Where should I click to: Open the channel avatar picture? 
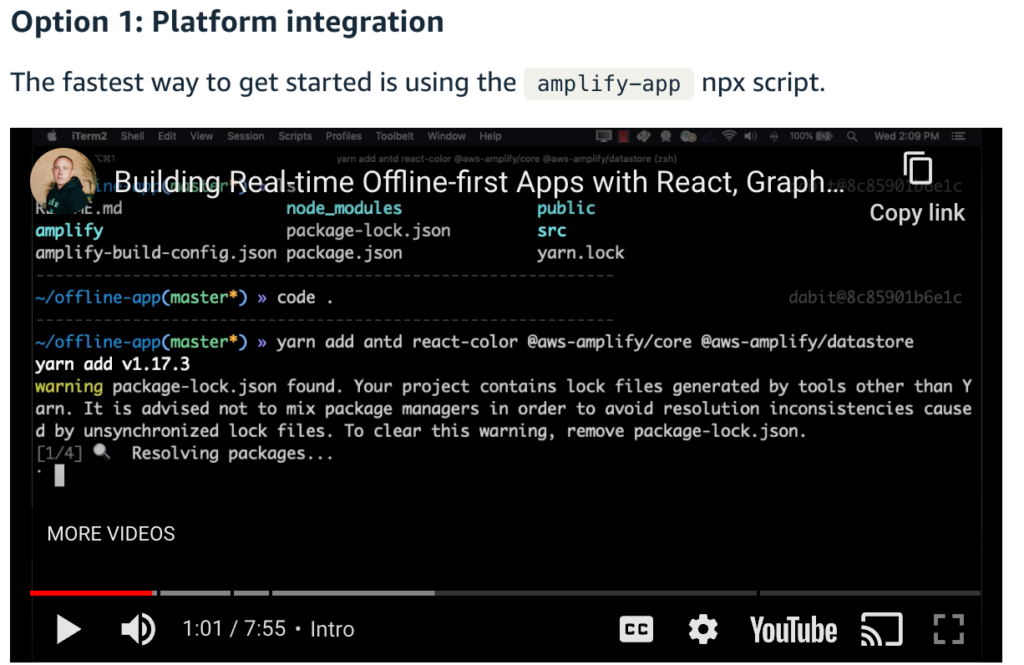[x=63, y=181]
